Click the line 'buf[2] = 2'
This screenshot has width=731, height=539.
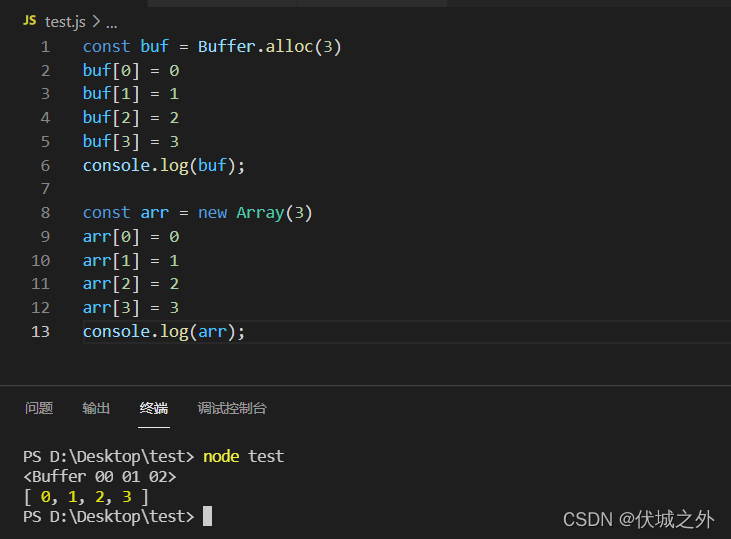tap(131, 117)
